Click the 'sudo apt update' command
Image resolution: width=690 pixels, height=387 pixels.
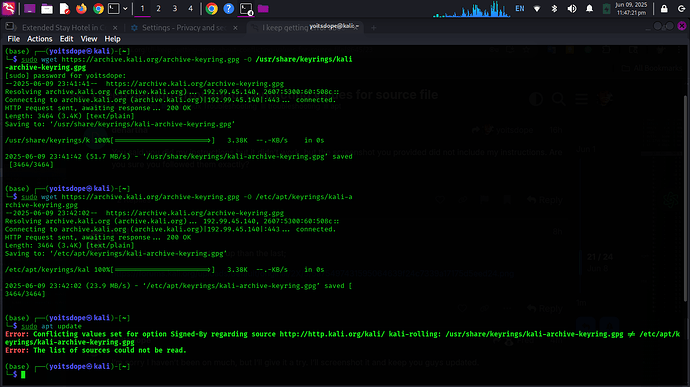click(51, 326)
